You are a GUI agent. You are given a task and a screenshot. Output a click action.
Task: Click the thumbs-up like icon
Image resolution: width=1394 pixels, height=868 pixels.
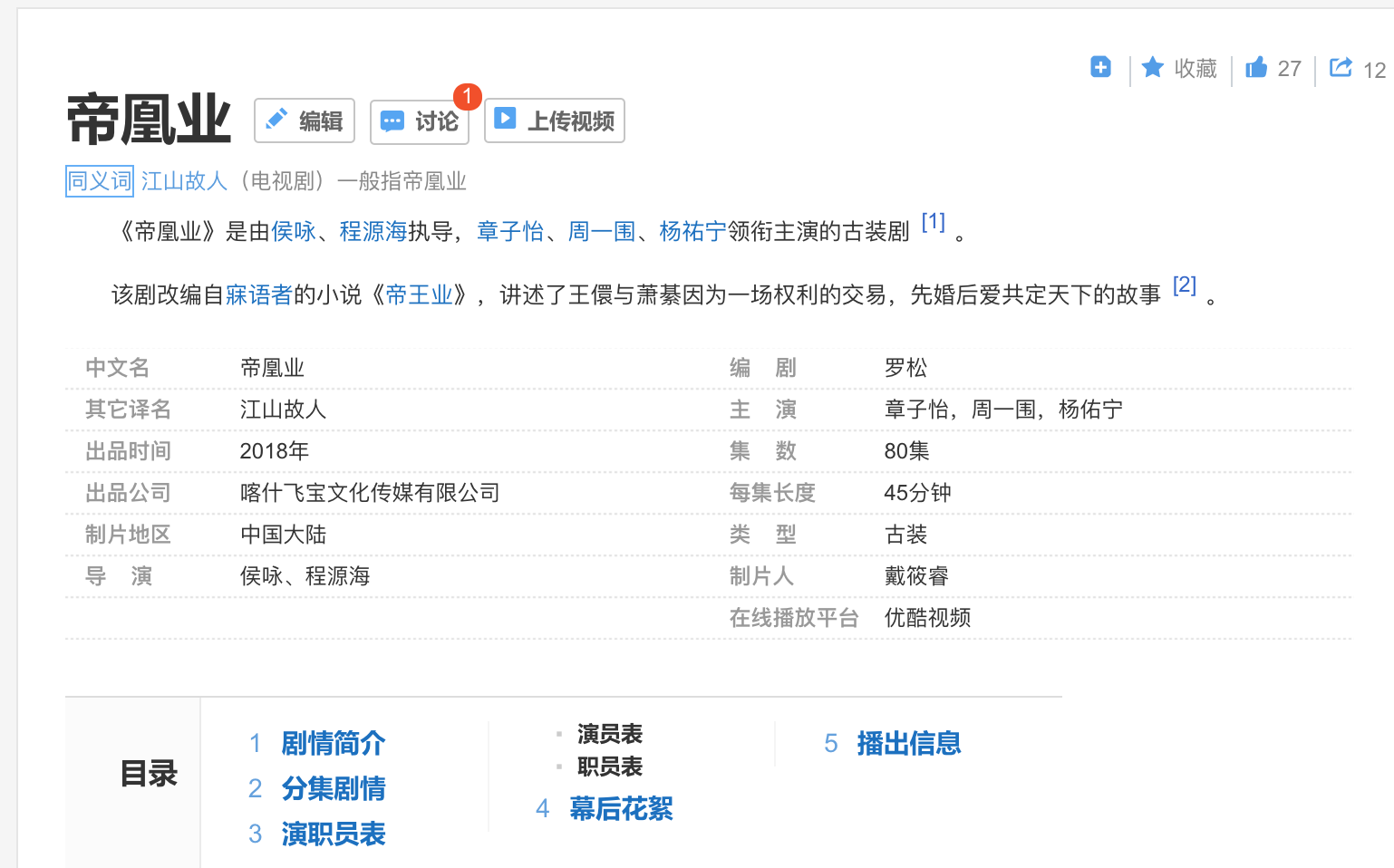click(x=1256, y=67)
